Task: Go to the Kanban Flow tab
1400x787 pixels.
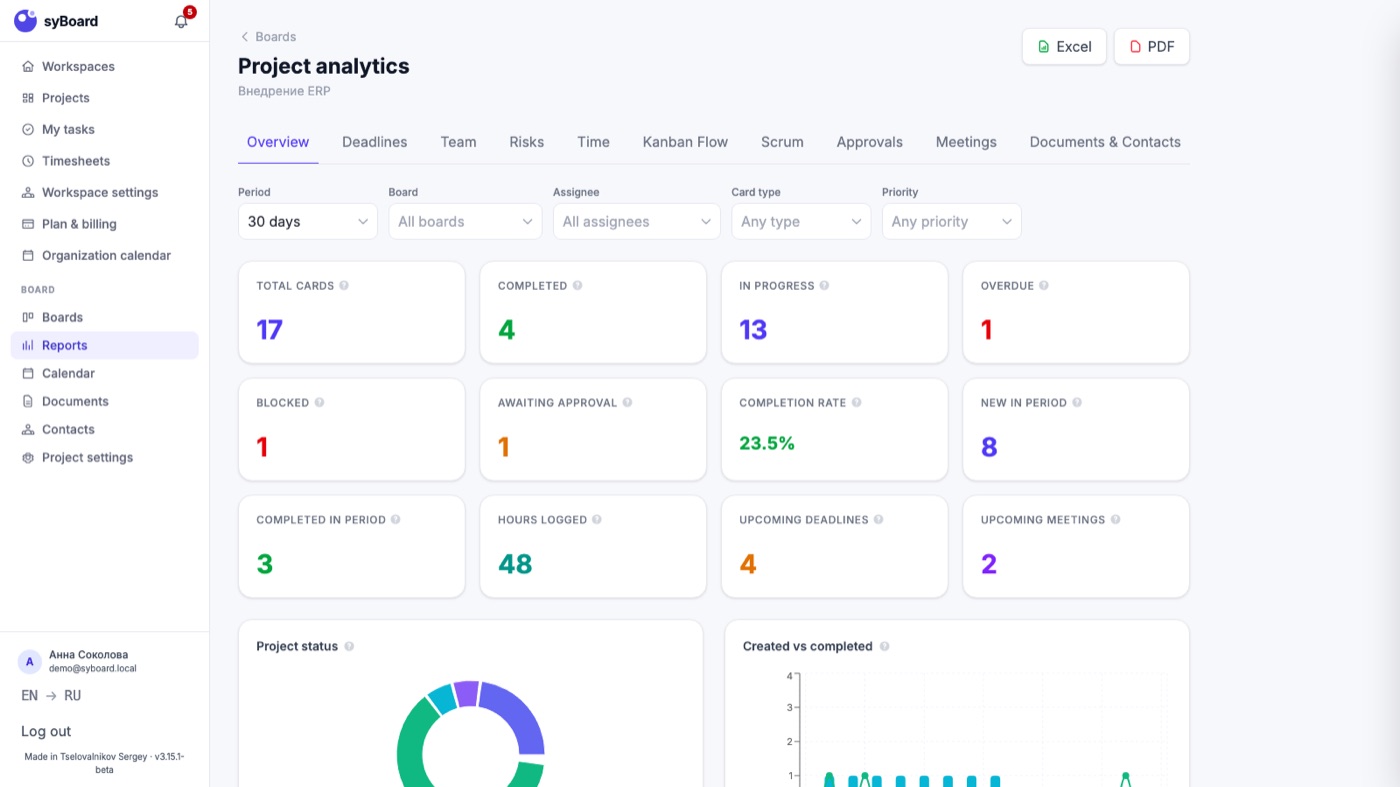Action: 685,142
